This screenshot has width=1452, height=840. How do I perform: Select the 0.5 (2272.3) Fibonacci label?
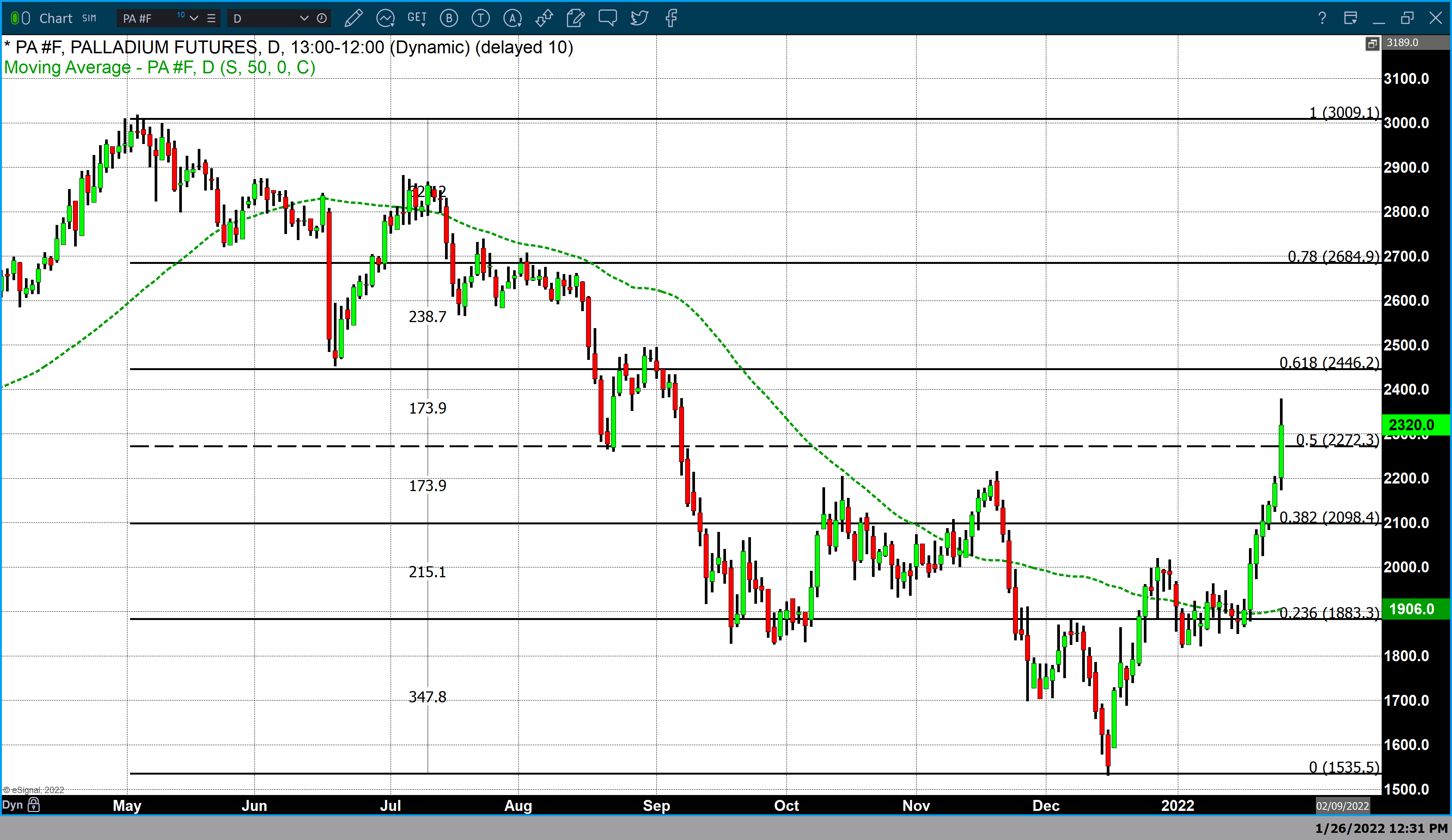[x=1337, y=440]
